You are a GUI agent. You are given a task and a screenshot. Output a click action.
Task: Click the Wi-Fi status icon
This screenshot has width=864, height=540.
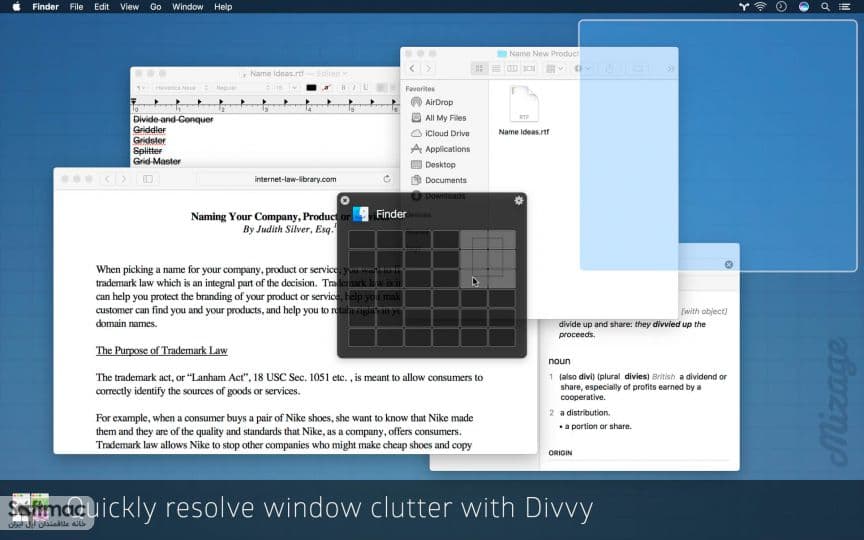(760, 7)
